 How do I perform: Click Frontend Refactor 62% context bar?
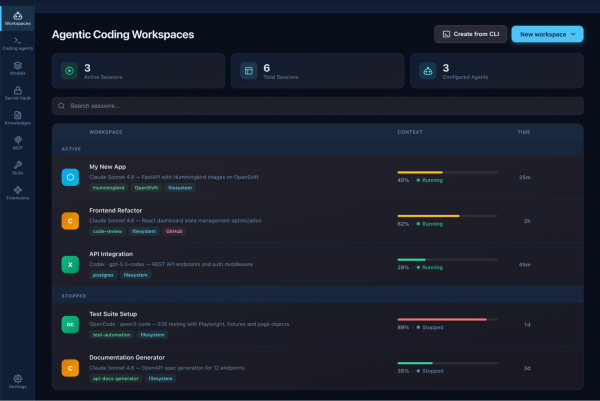[x=447, y=216]
